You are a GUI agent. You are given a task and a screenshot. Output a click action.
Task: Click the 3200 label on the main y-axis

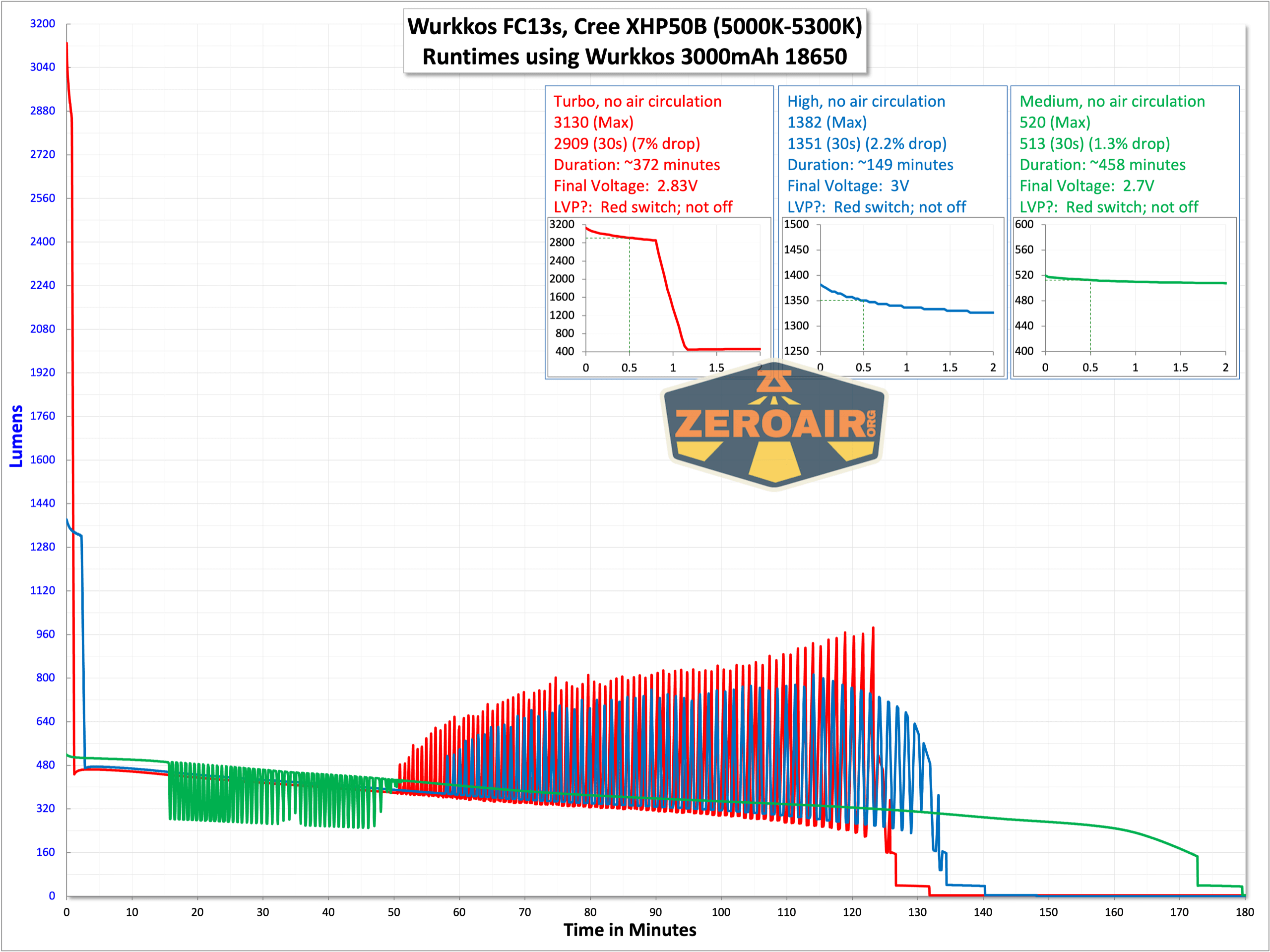(x=43, y=23)
